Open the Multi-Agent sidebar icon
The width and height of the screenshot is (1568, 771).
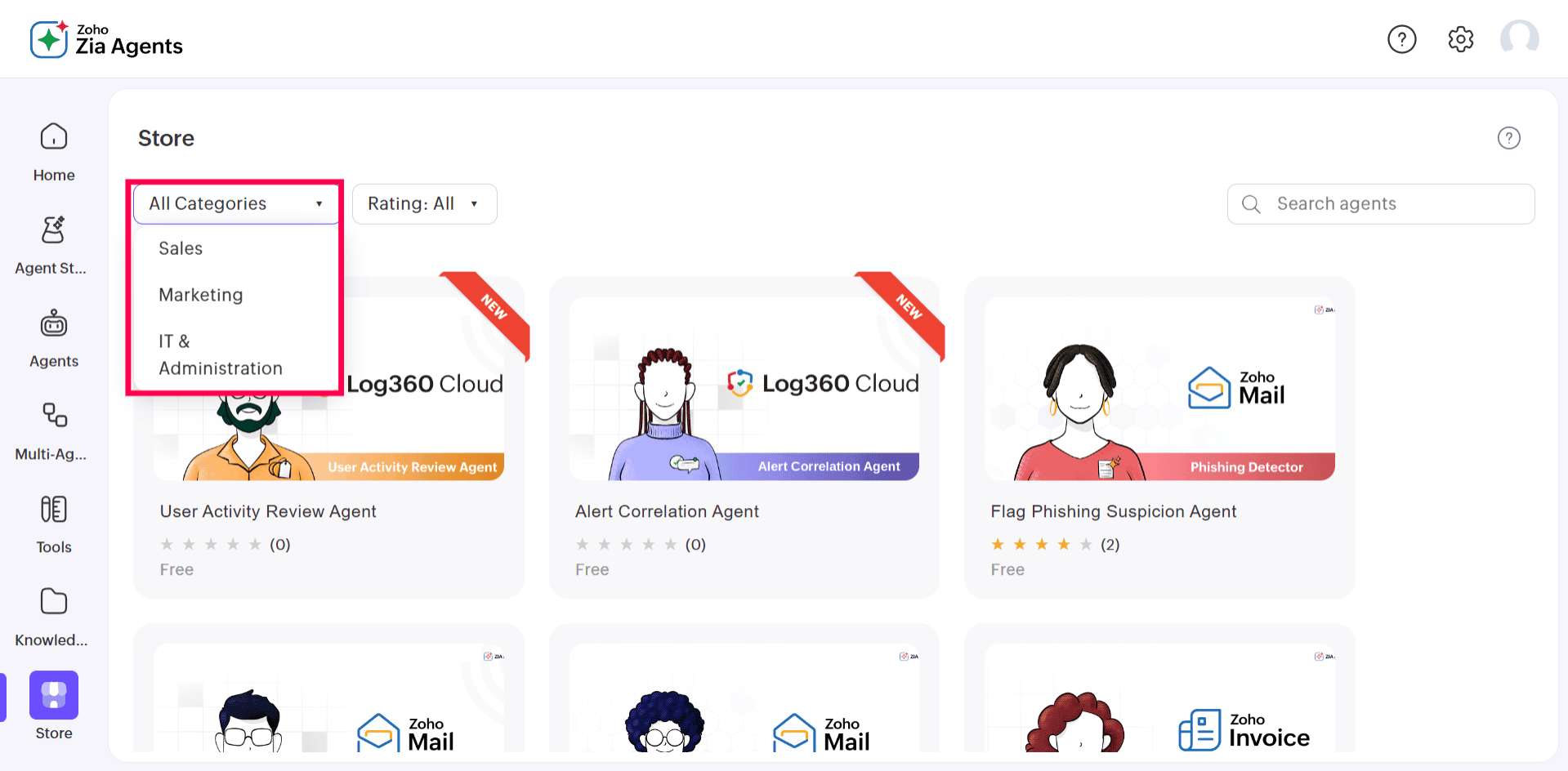pos(54,416)
